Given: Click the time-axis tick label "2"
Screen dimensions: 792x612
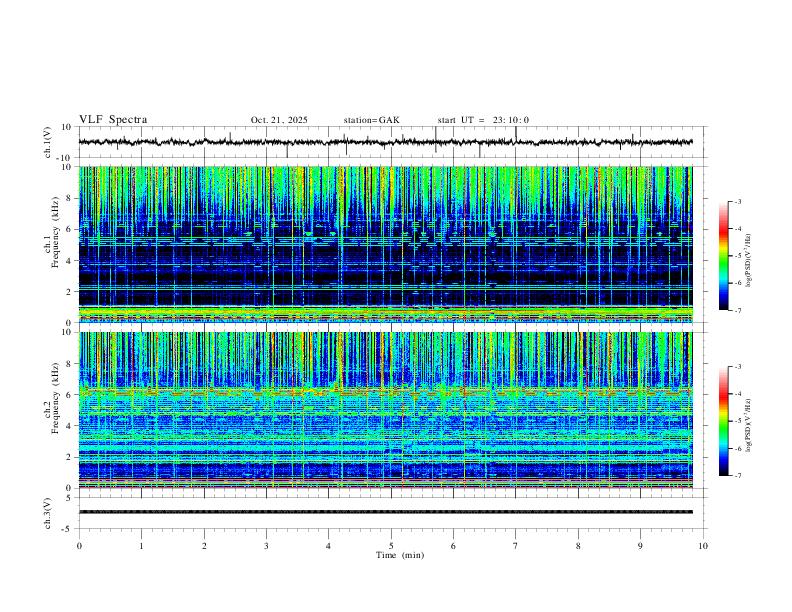Looking at the screenshot, I should [x=204, y=546].
